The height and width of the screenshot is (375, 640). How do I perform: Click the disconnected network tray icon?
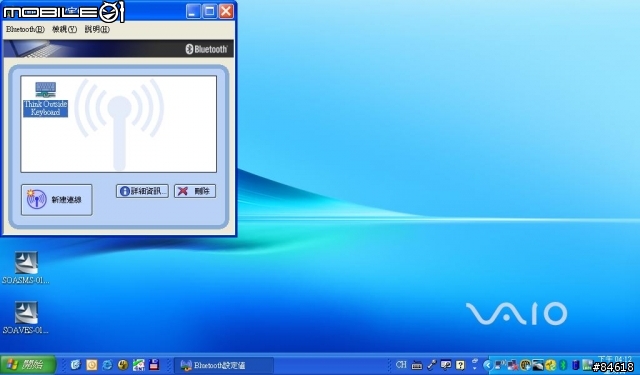(512, 365)
